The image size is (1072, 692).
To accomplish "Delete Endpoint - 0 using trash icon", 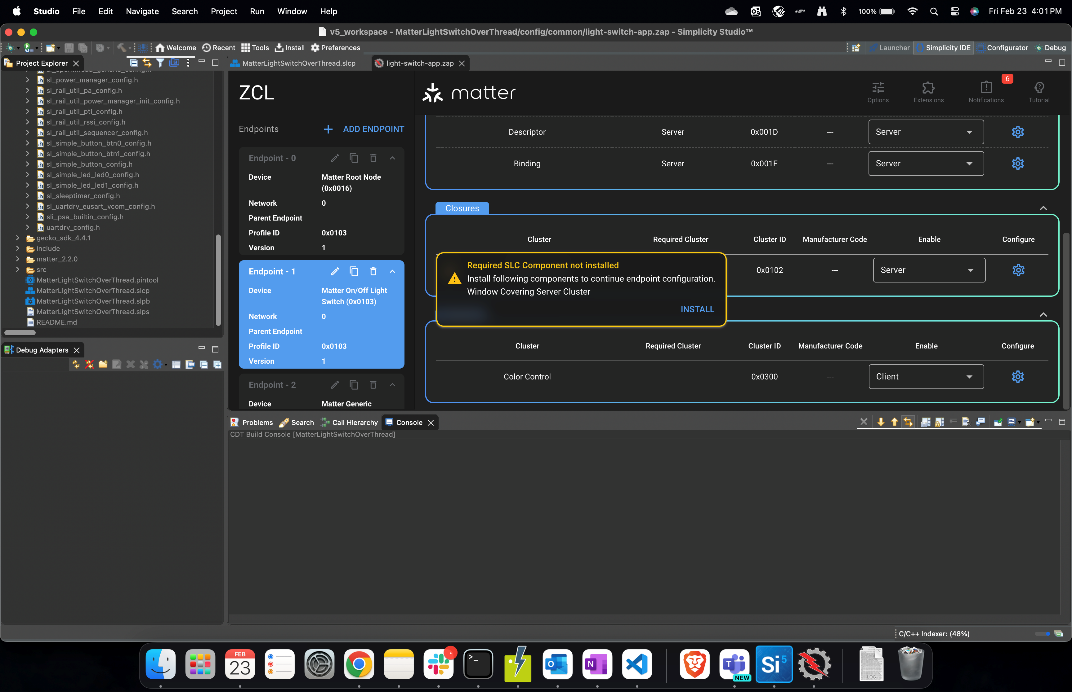I will (373, 158).
